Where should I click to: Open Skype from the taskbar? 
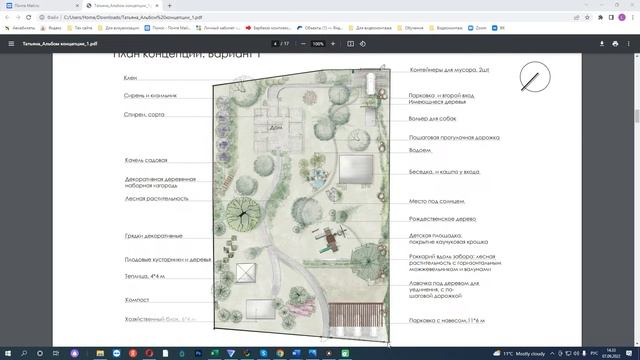click(x=264, y=353)
